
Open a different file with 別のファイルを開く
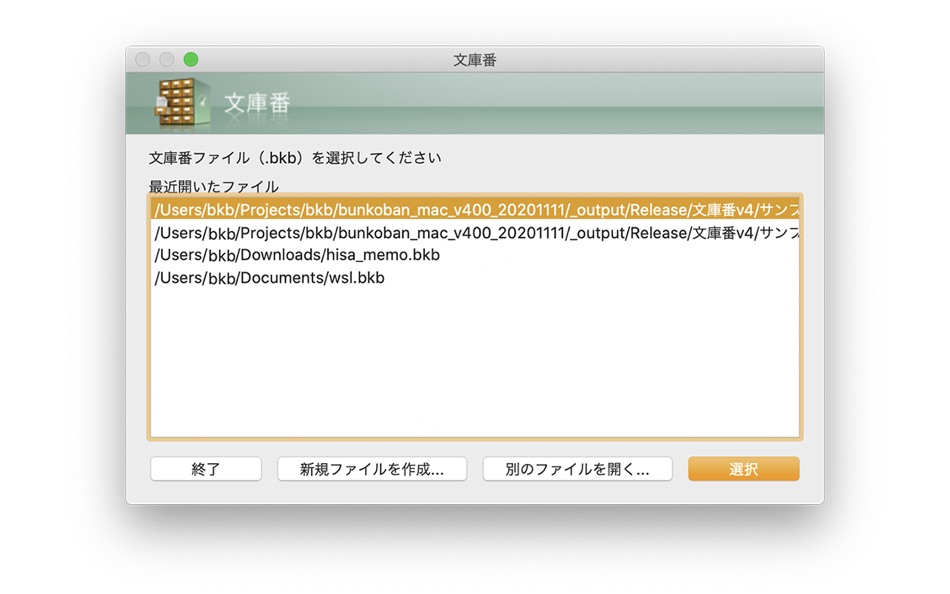point(578,468)
